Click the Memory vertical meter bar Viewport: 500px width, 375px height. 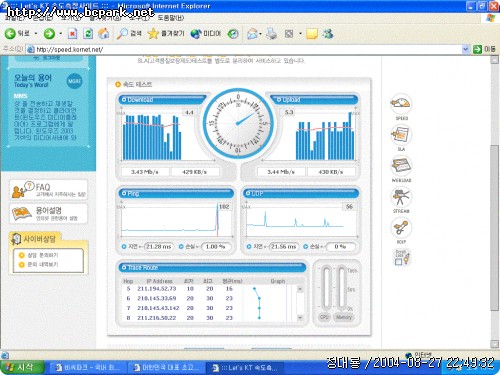pos(341,287)
